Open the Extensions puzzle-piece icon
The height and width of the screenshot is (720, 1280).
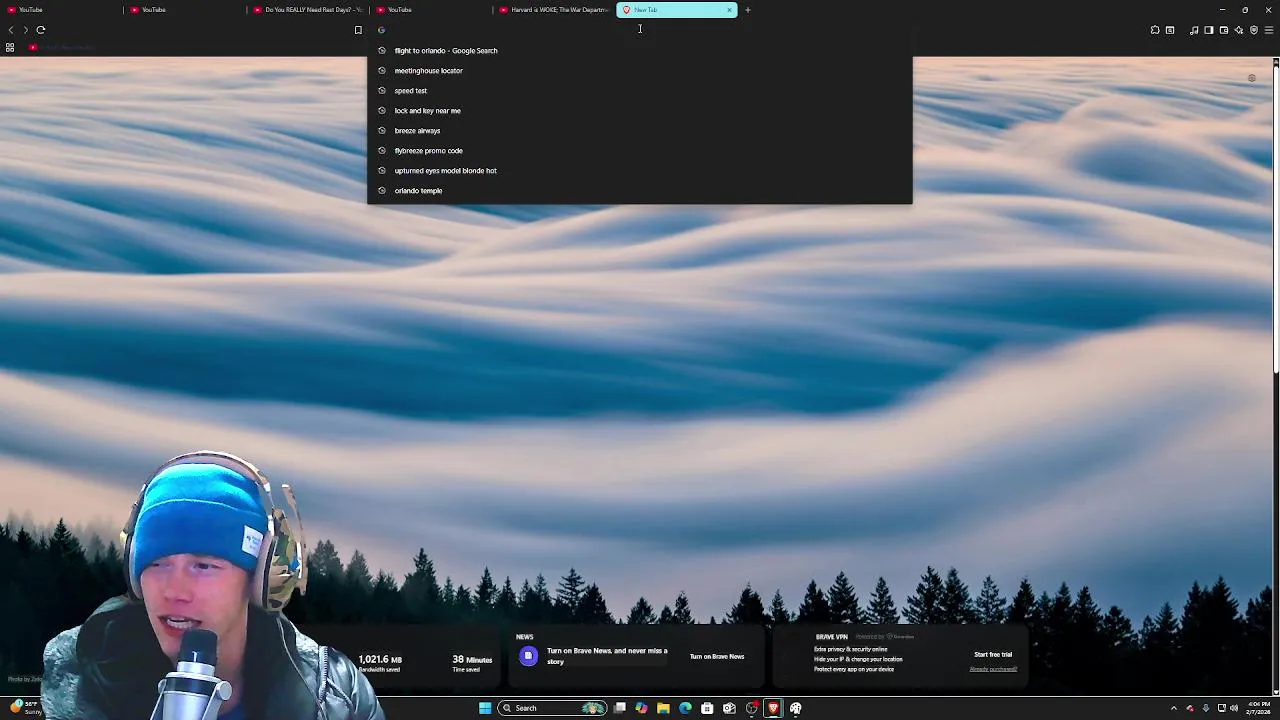click(x=1155, y=30)
